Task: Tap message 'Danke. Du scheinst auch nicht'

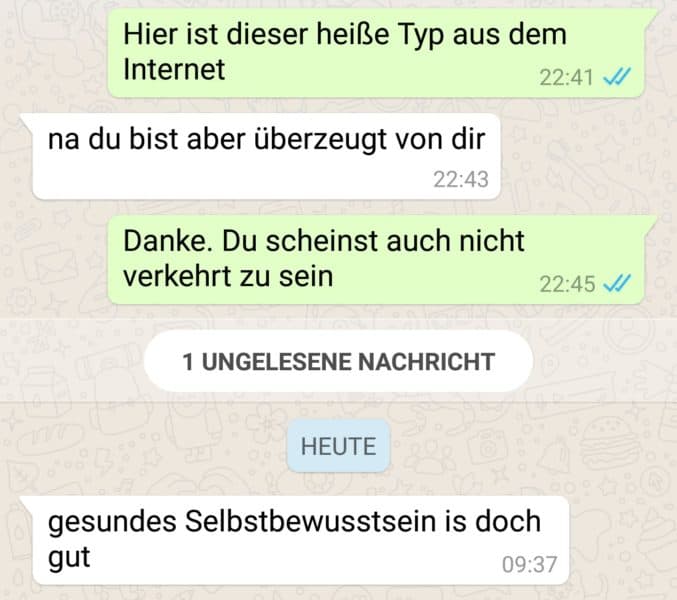Action: [376, 260]
